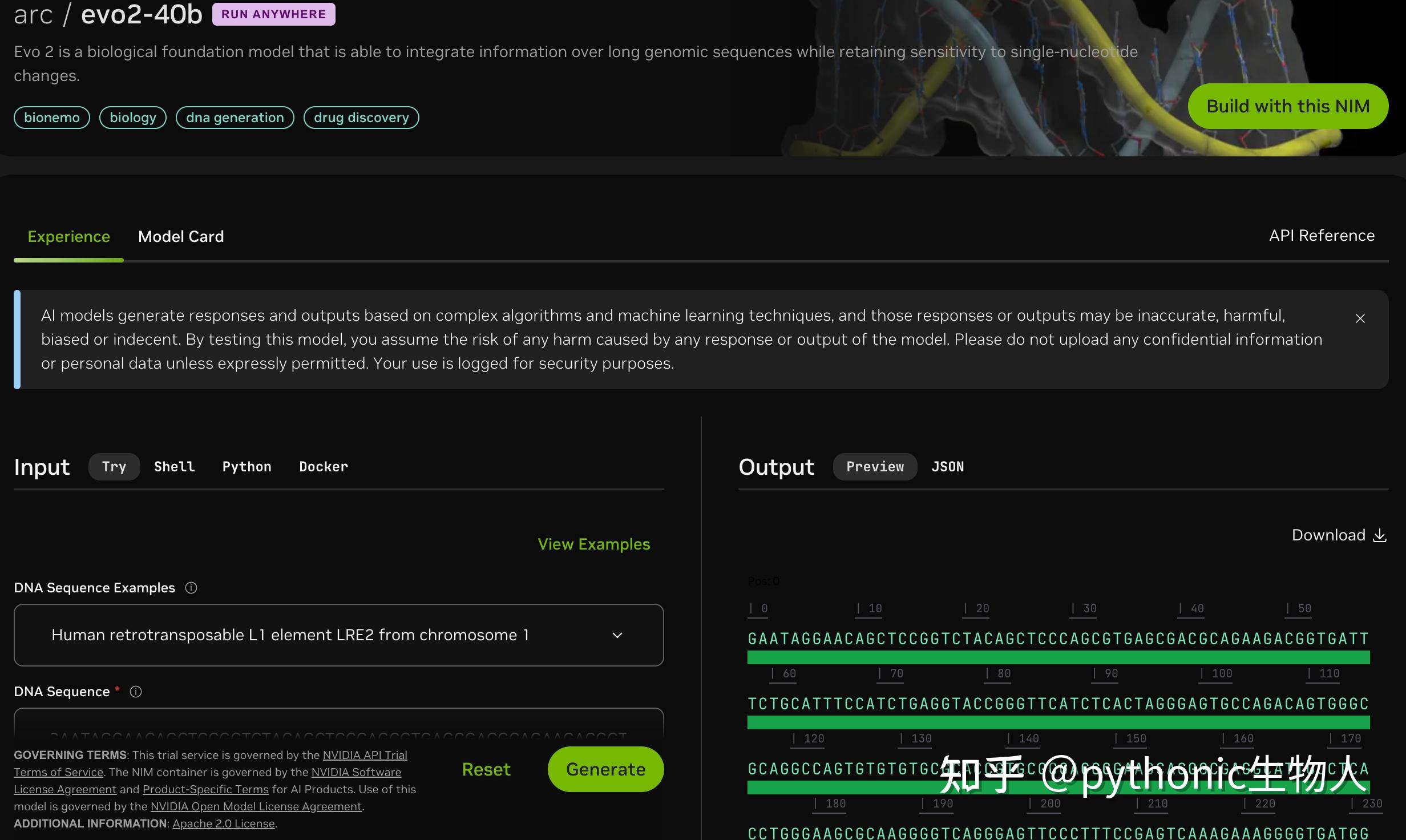Show output as JSON
The width and height of the screenshot is (1406, 840).
point(947,467)
